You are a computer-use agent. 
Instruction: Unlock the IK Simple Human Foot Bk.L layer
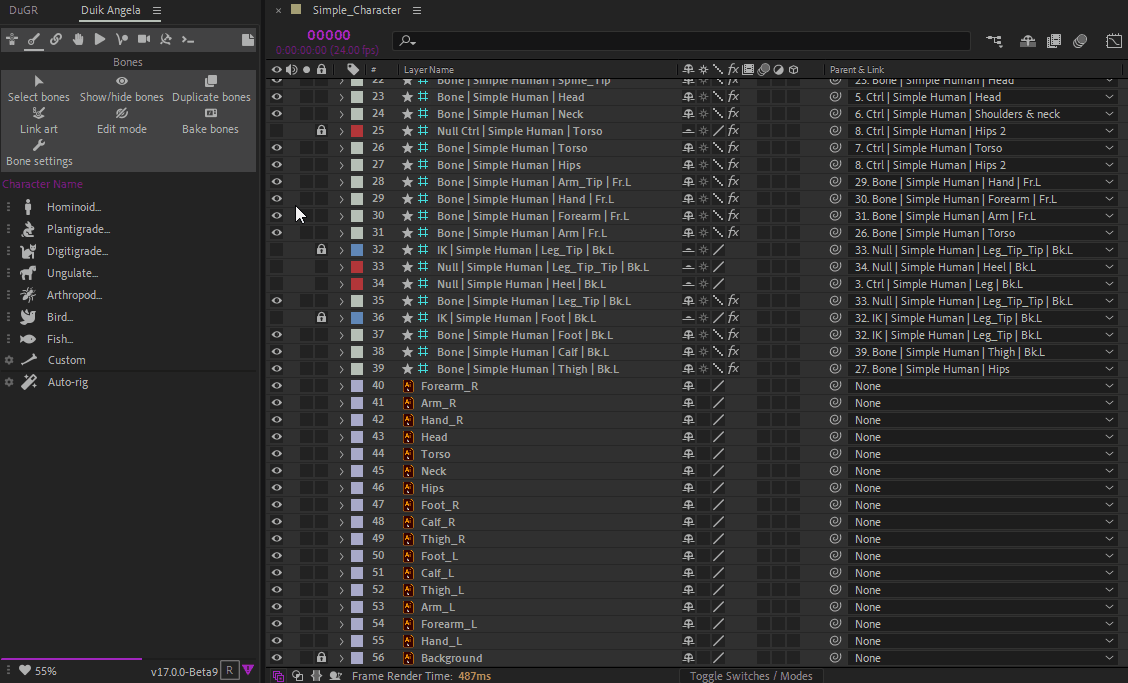321,318
